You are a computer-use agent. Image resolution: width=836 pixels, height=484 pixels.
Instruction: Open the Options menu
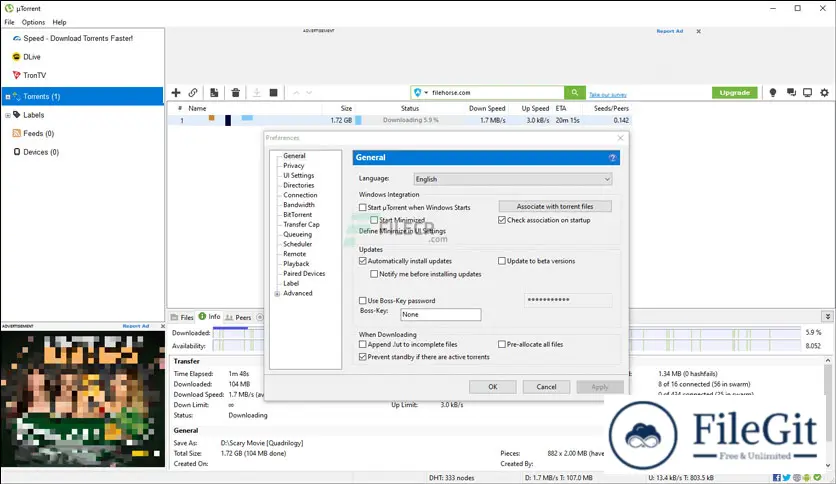pyautogui.click(x=33, y=22)
